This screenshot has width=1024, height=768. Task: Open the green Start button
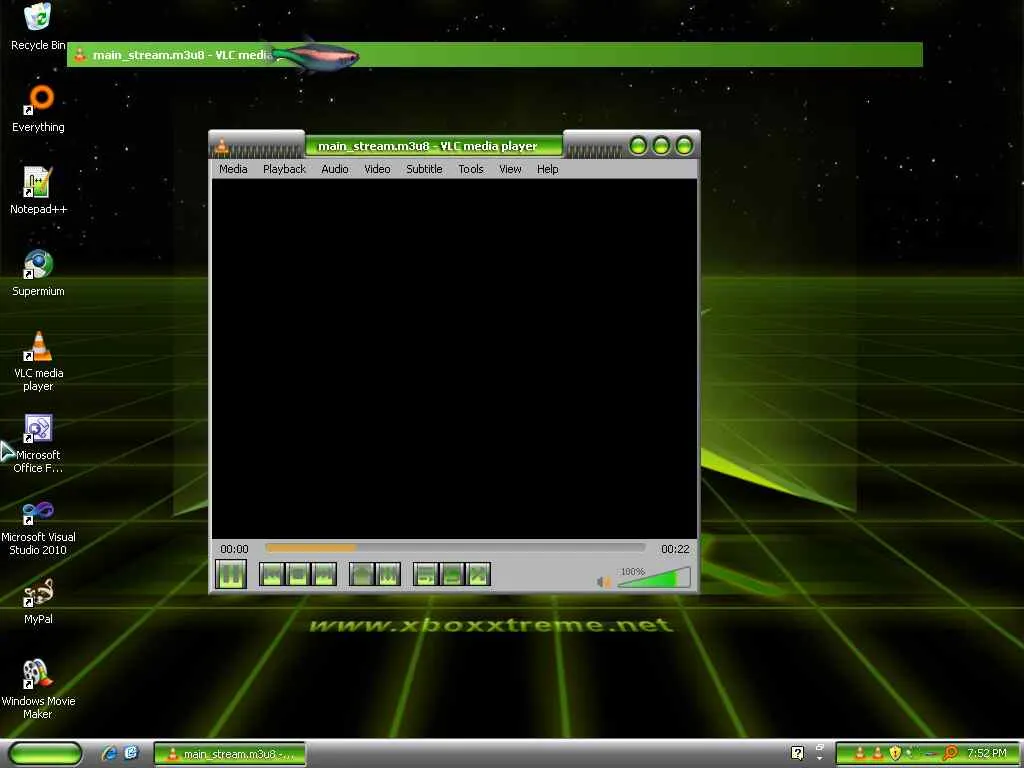pos(46,754)
